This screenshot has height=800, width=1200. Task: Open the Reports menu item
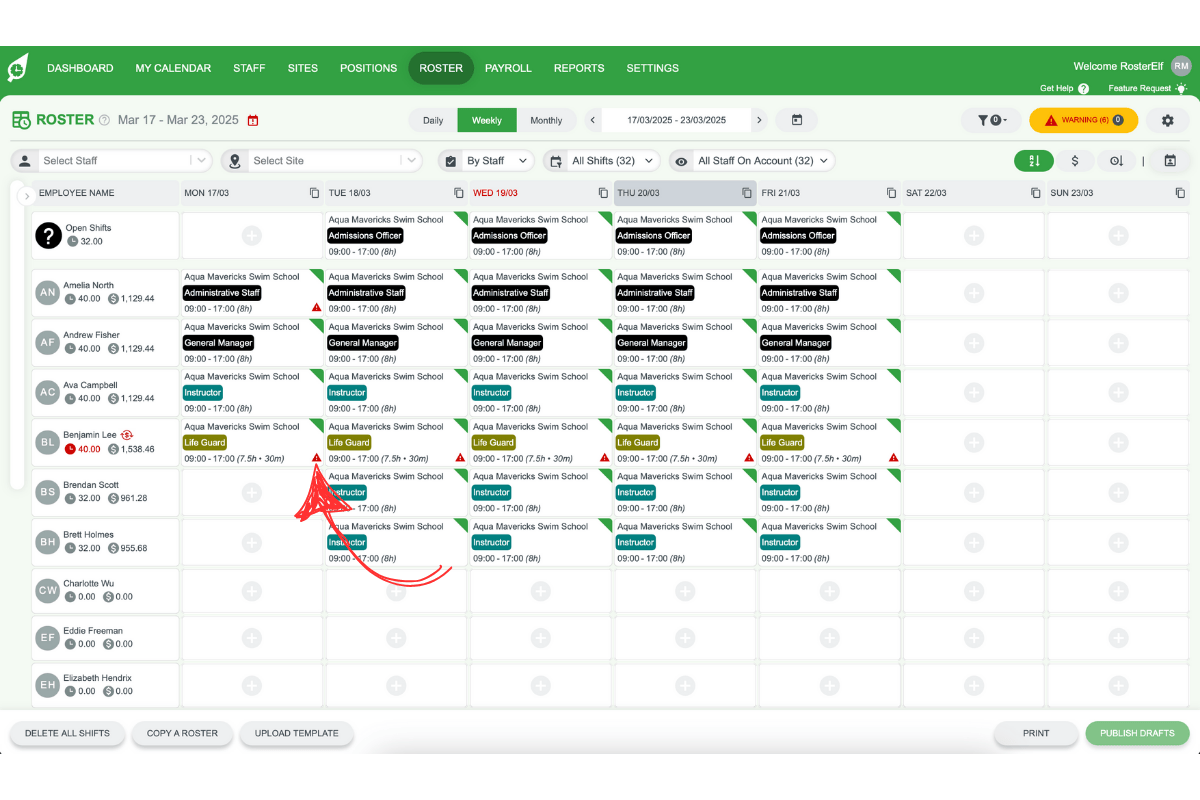(x=579, y=68)
